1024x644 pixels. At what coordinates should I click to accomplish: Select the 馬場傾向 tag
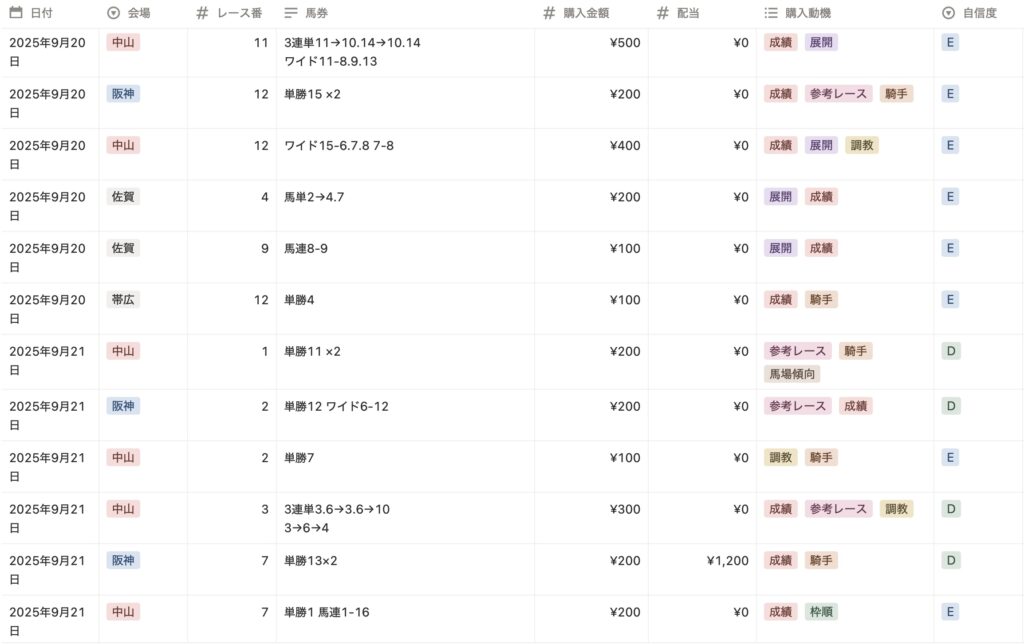792,374
